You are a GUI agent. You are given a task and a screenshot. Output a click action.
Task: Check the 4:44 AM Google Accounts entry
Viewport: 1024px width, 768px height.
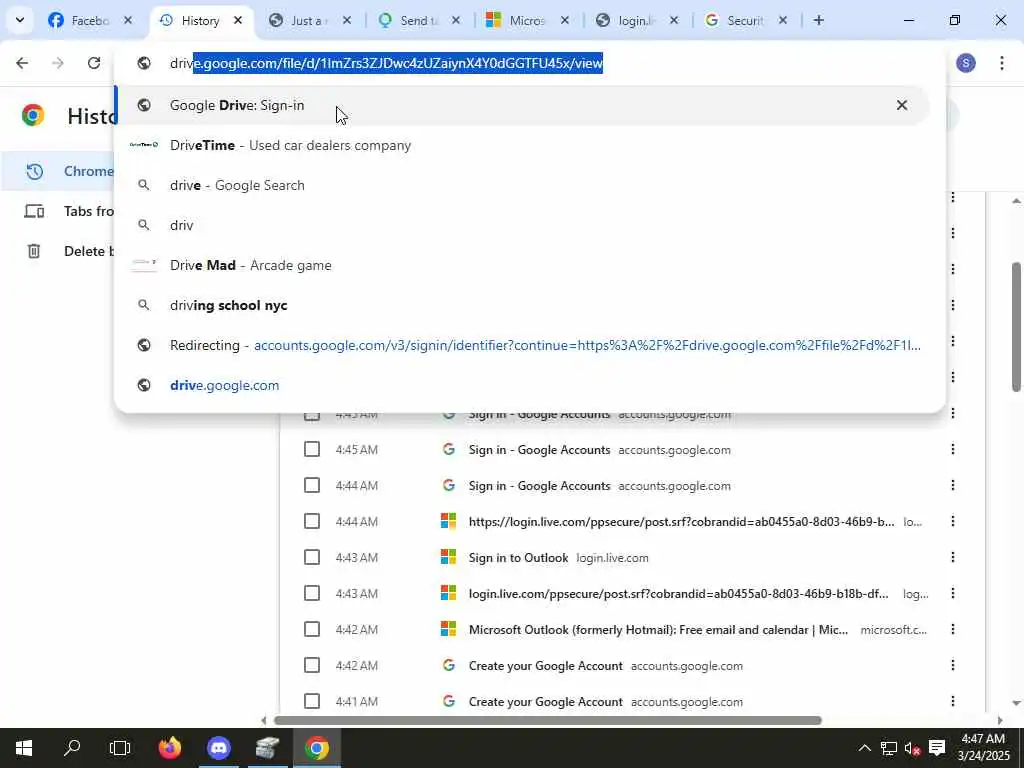click(312, 485)
